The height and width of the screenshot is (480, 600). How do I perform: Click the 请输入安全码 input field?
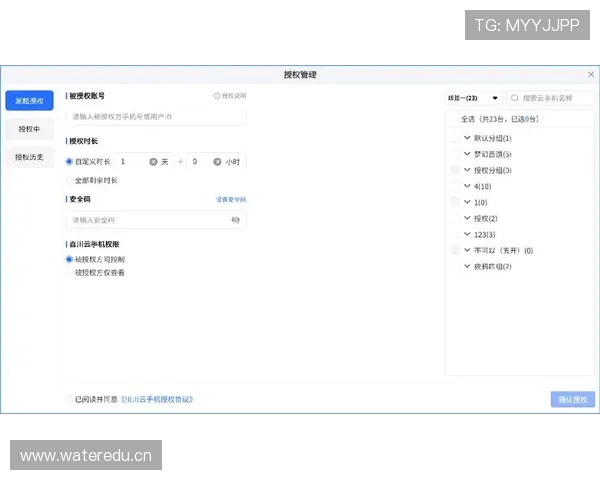point(156,220)
